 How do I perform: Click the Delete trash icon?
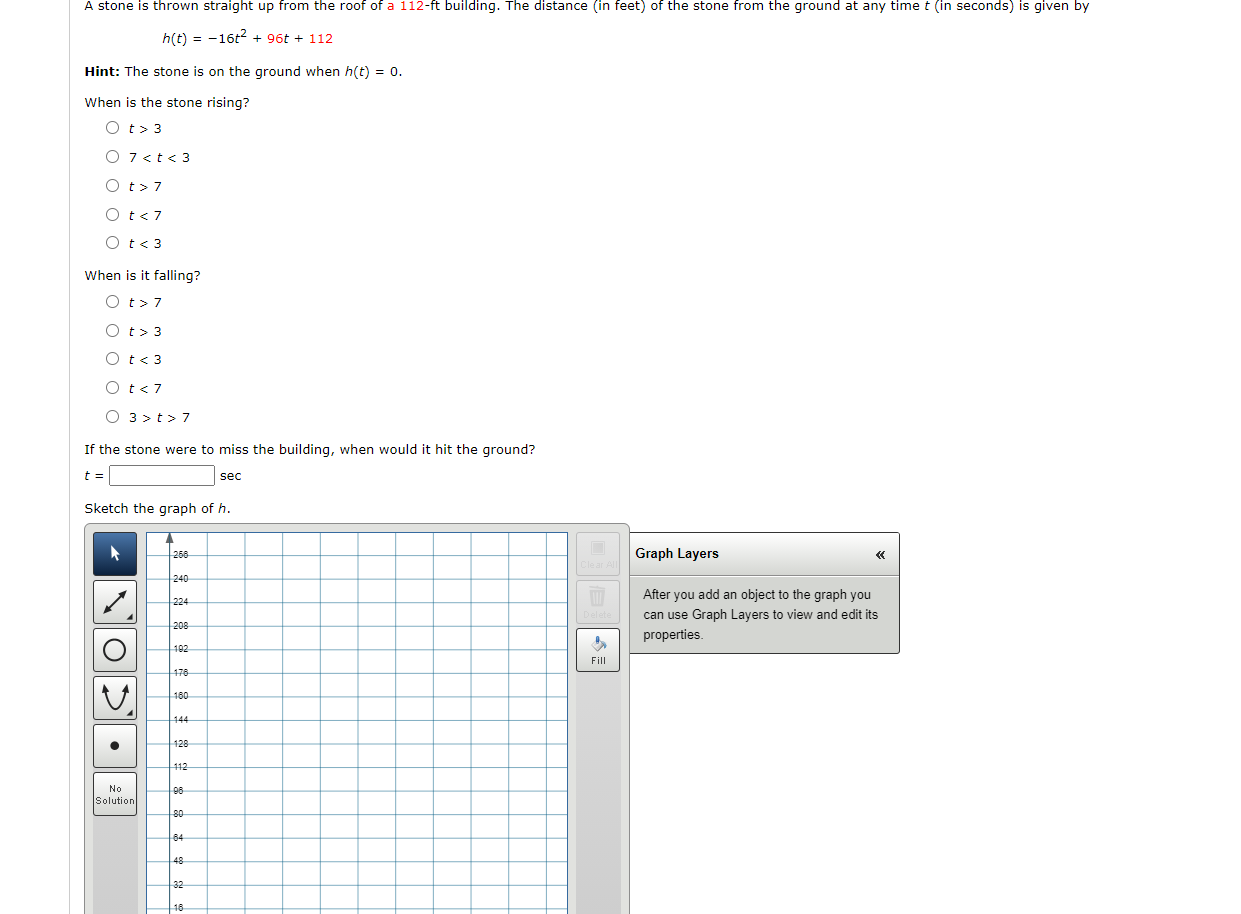(x=598, y=602)
